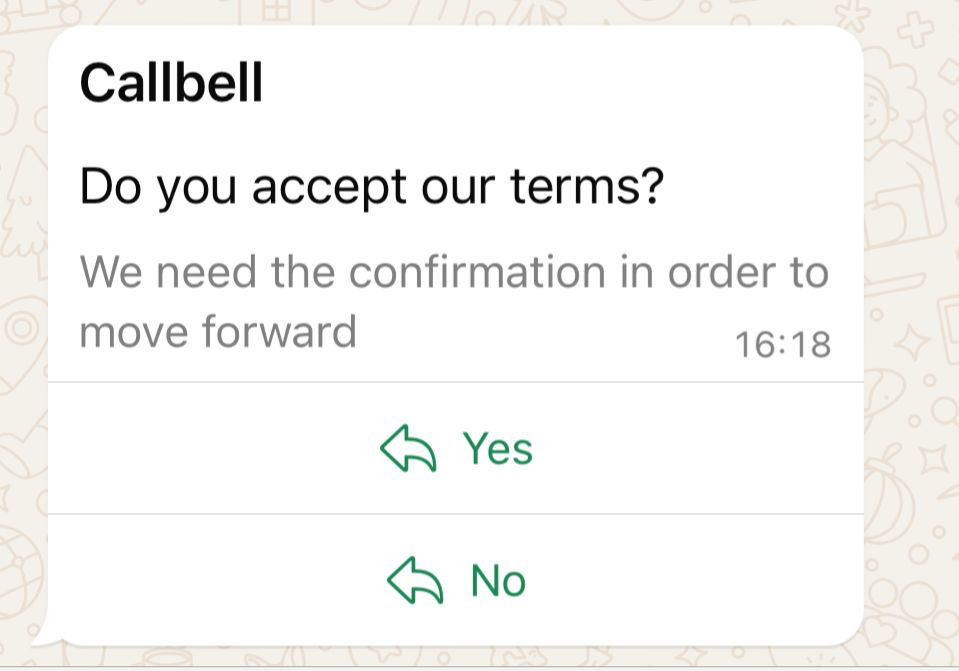Screen dimensions: 959x671
Task: Click the "move forward" footer line
Action: point(218,331)
